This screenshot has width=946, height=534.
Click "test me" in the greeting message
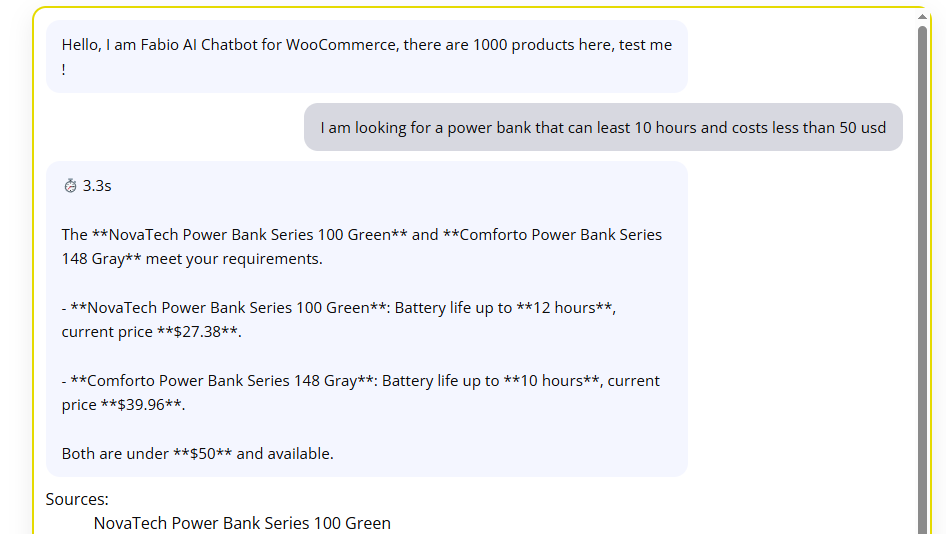pos(646,45)
